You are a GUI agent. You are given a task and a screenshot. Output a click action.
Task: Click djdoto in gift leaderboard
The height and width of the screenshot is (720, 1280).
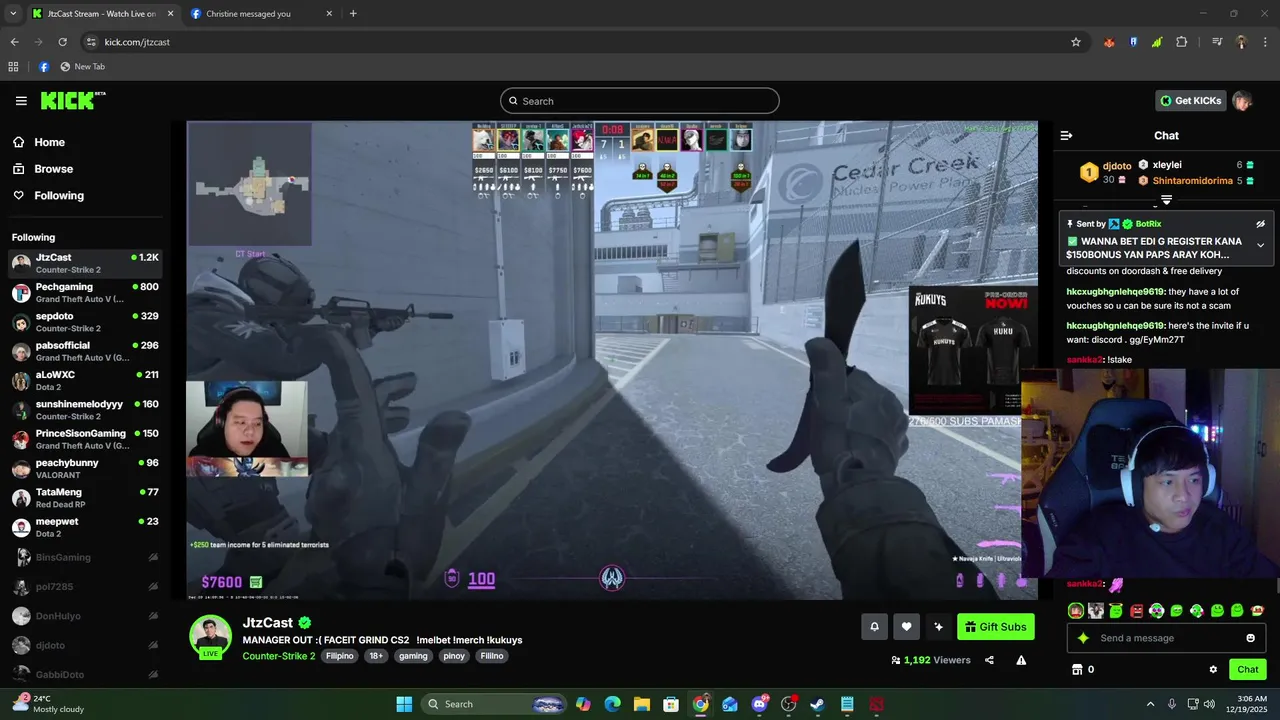pyautogui.click(x=1116, y=166)
